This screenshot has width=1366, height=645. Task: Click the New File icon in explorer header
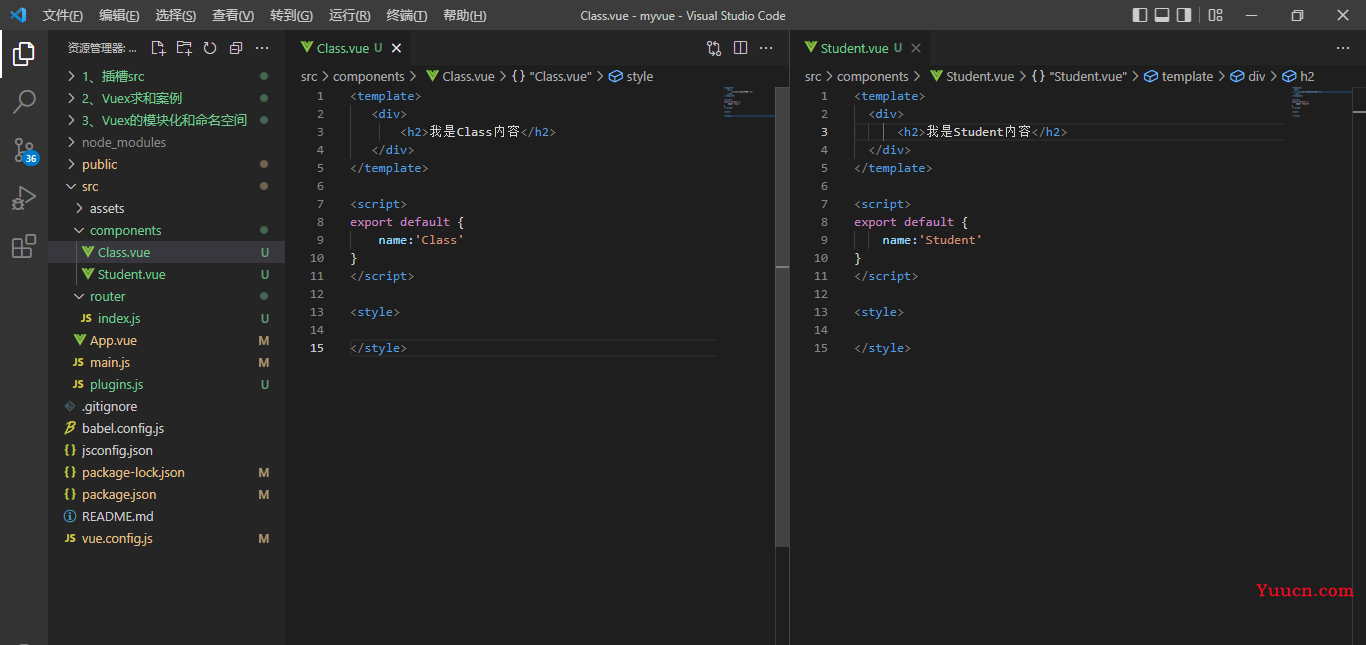158,48
